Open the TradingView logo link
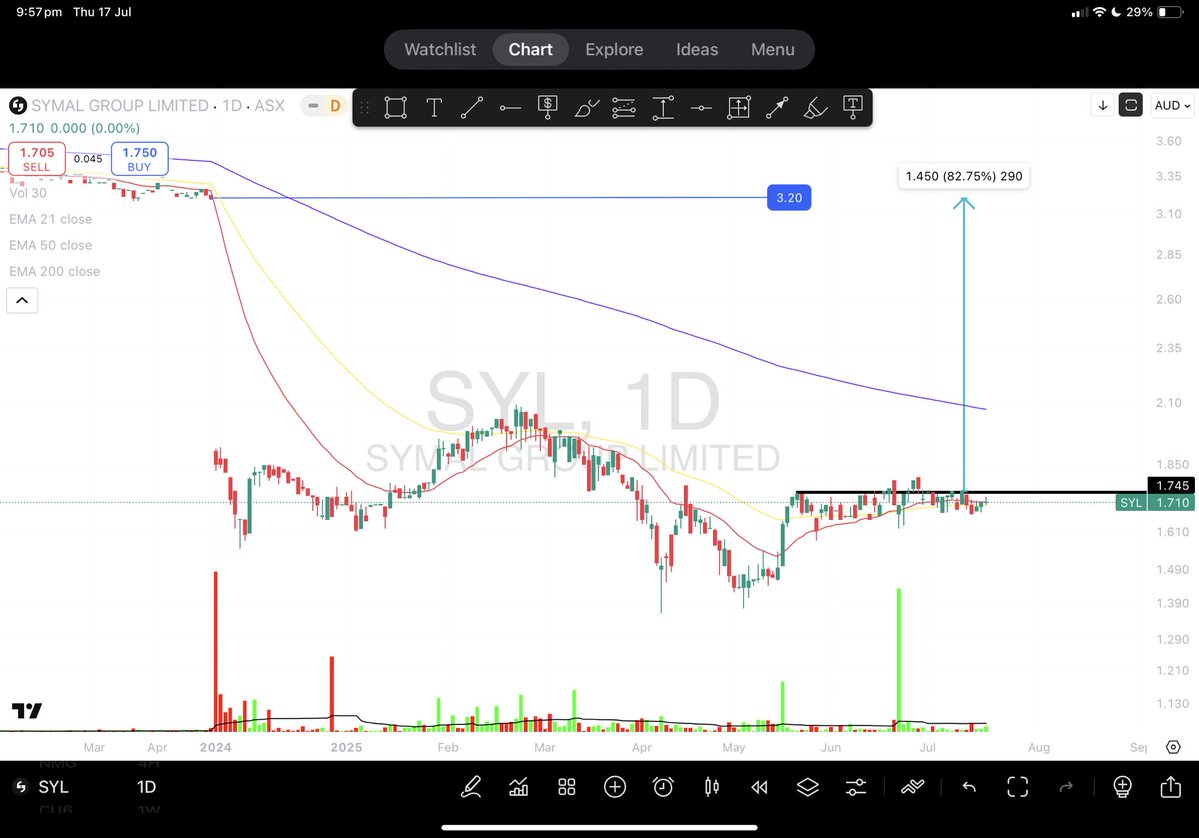The image size is (1199, 838). (x=27, y=710)
